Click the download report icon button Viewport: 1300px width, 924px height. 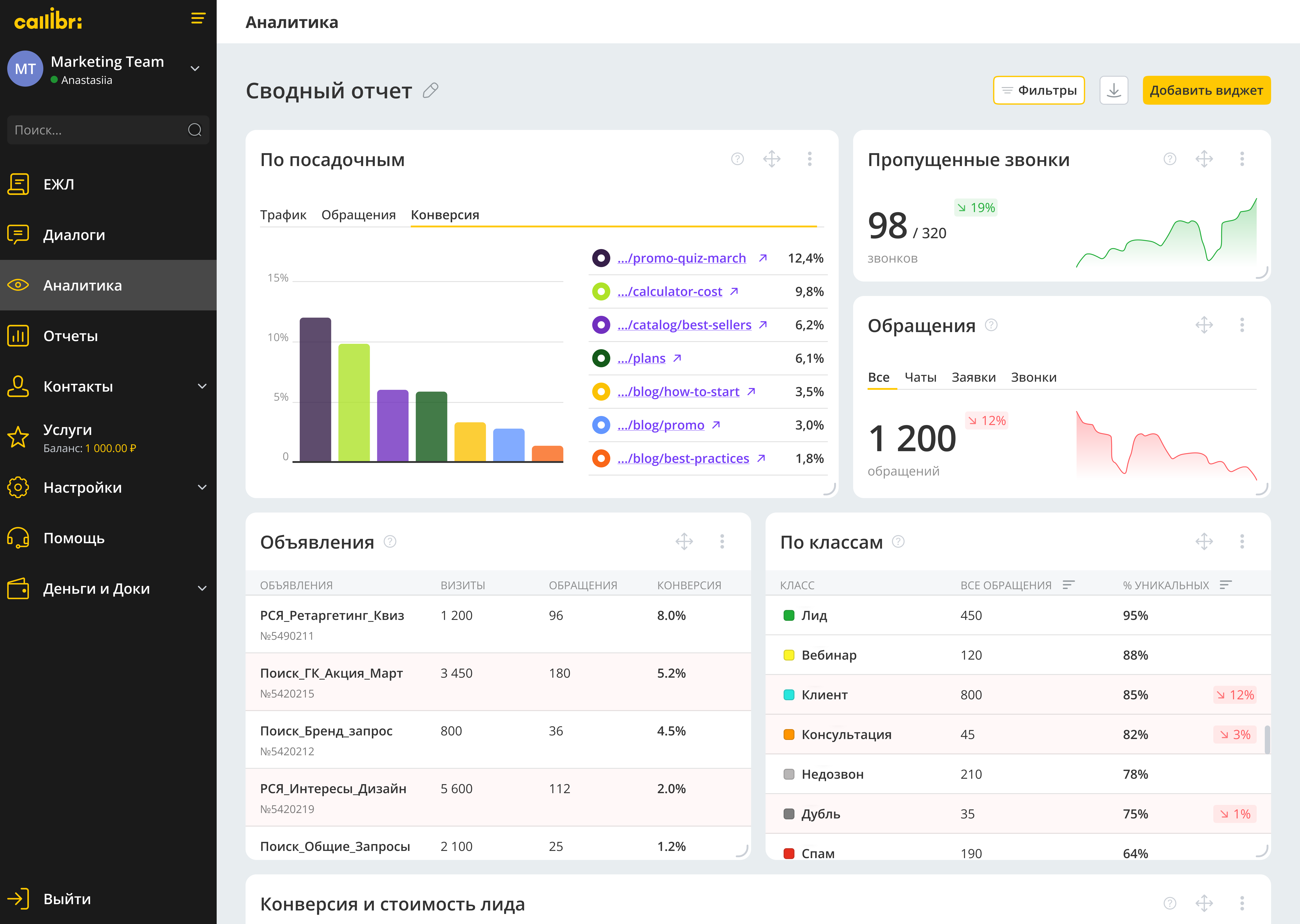(1113, 90)
